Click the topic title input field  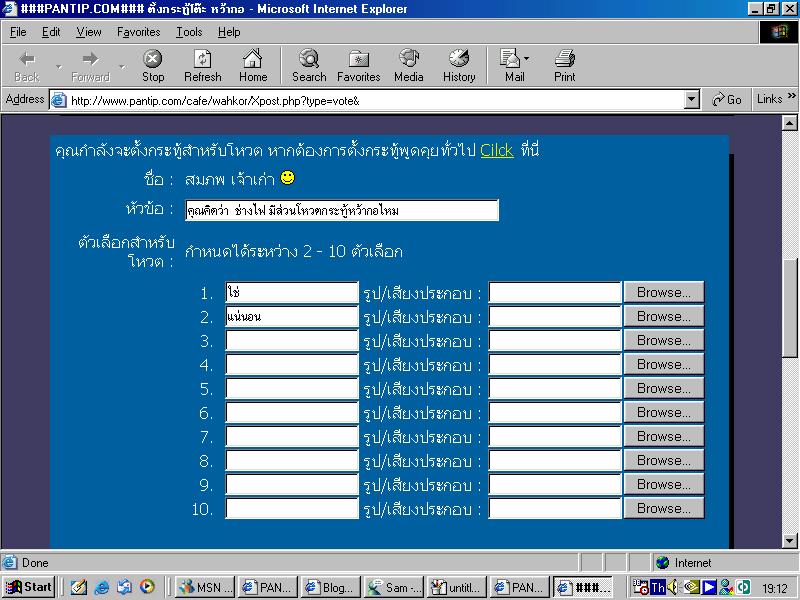[x=342, y=210]
